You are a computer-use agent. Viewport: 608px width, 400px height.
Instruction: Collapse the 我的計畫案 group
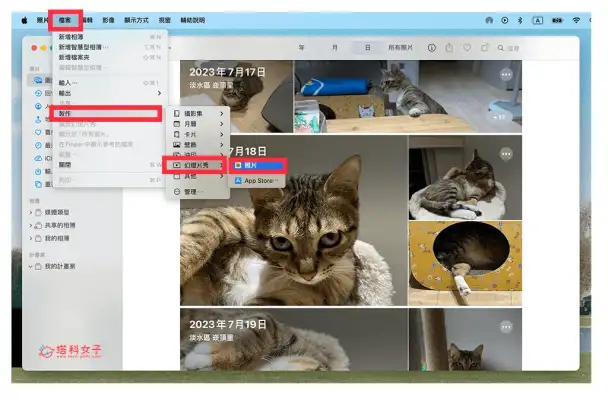click(31, 267)
